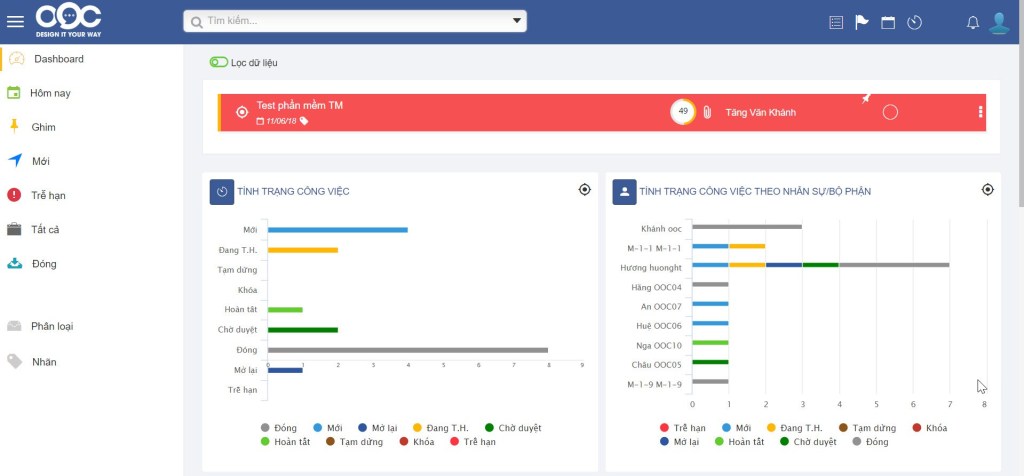Click the pin icon on the red task

(x=866, y=99)
